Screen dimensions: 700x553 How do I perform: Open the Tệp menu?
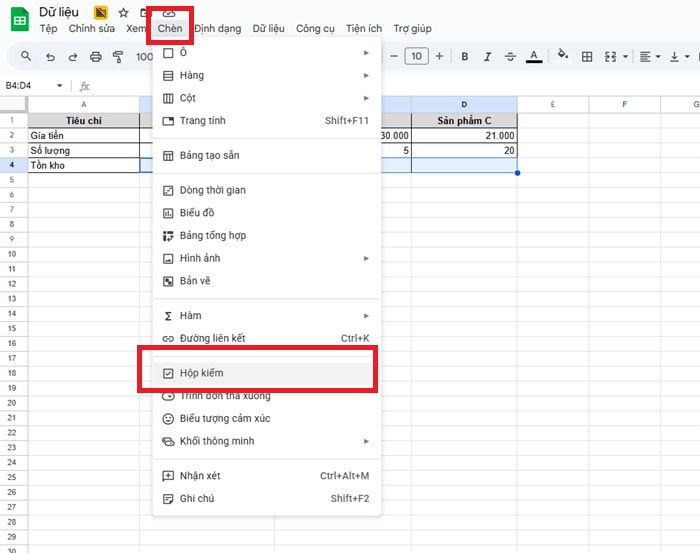[x=49, y=29]
